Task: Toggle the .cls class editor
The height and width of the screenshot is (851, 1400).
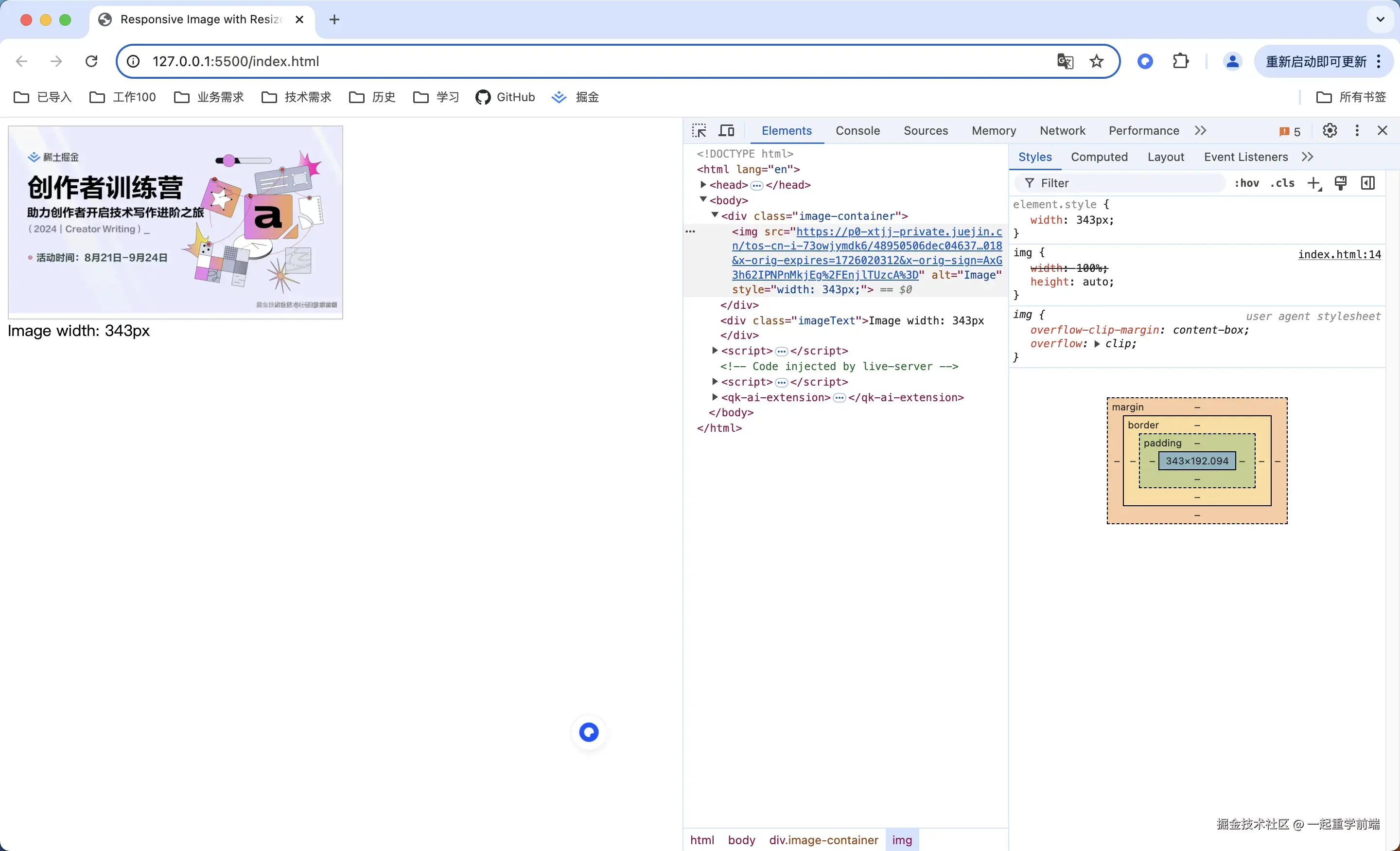Action: tap(1282, 183)
